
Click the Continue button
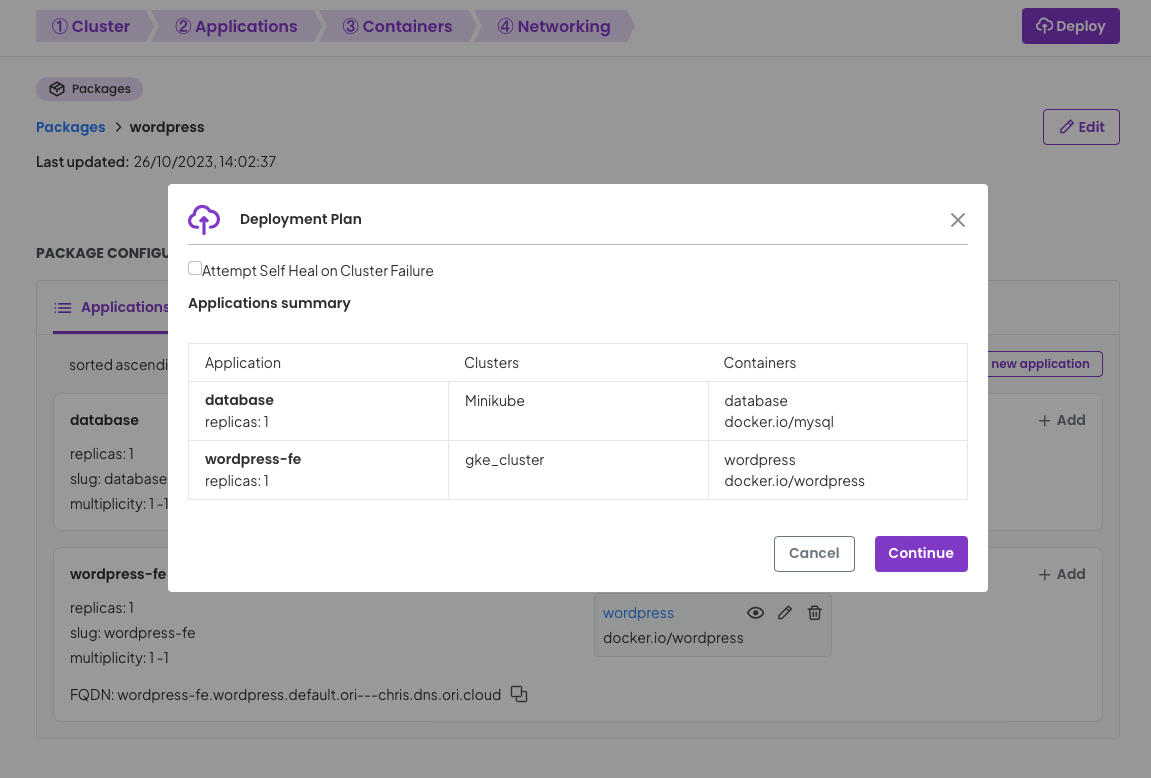pyautogui.click(x=921, y=553)
